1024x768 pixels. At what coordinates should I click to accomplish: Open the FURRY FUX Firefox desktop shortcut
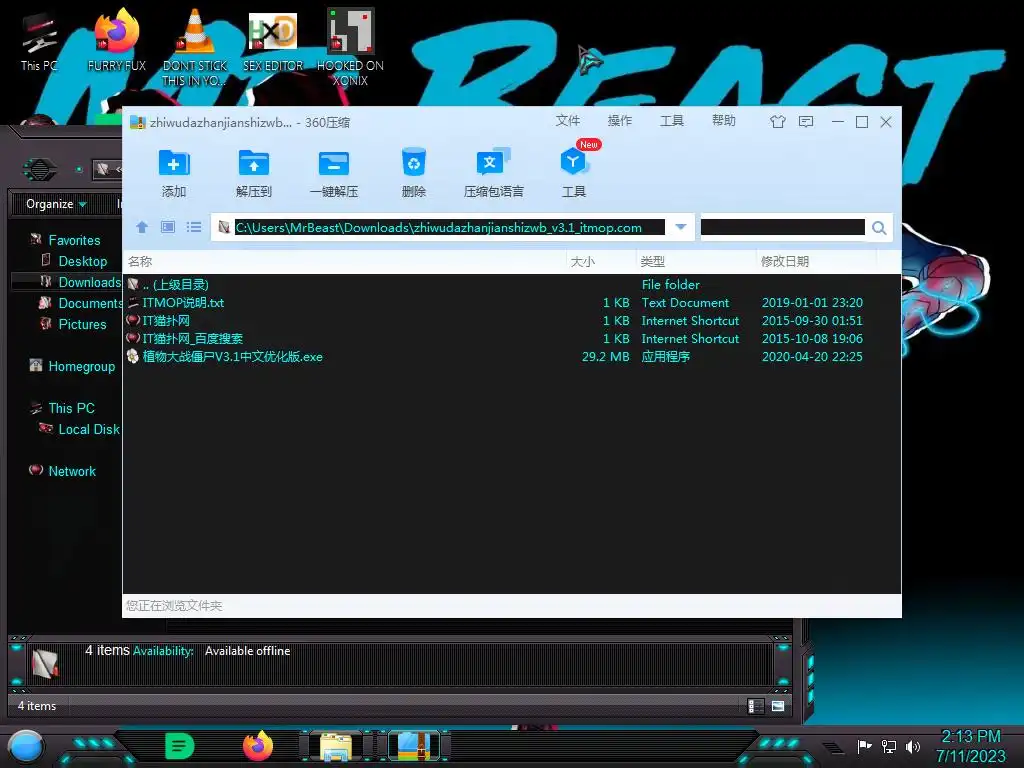pos(117,40)
